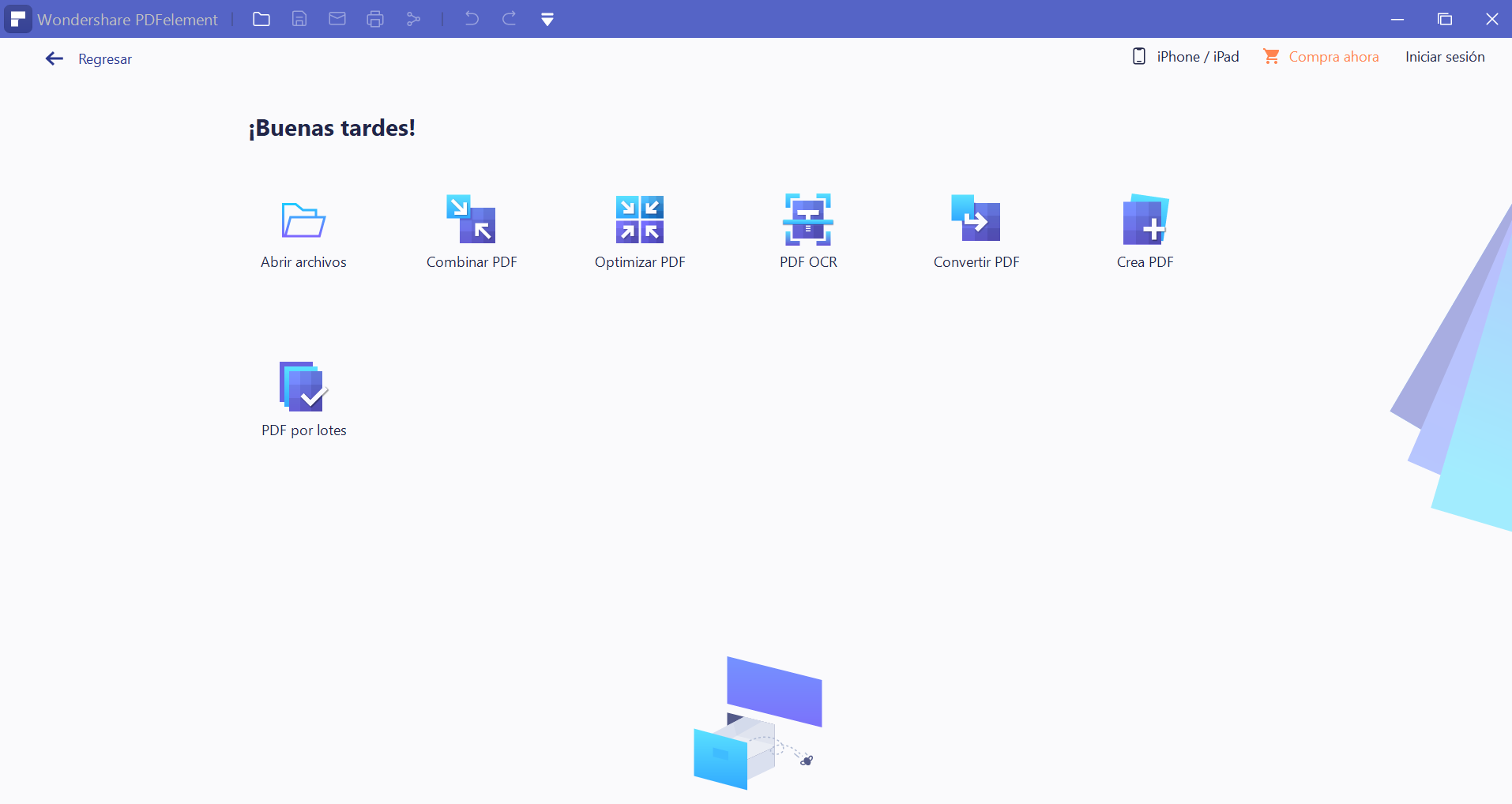Select the Optimizar PDF feature
Screen dimensions: 1512x804
tap(639, 229)
